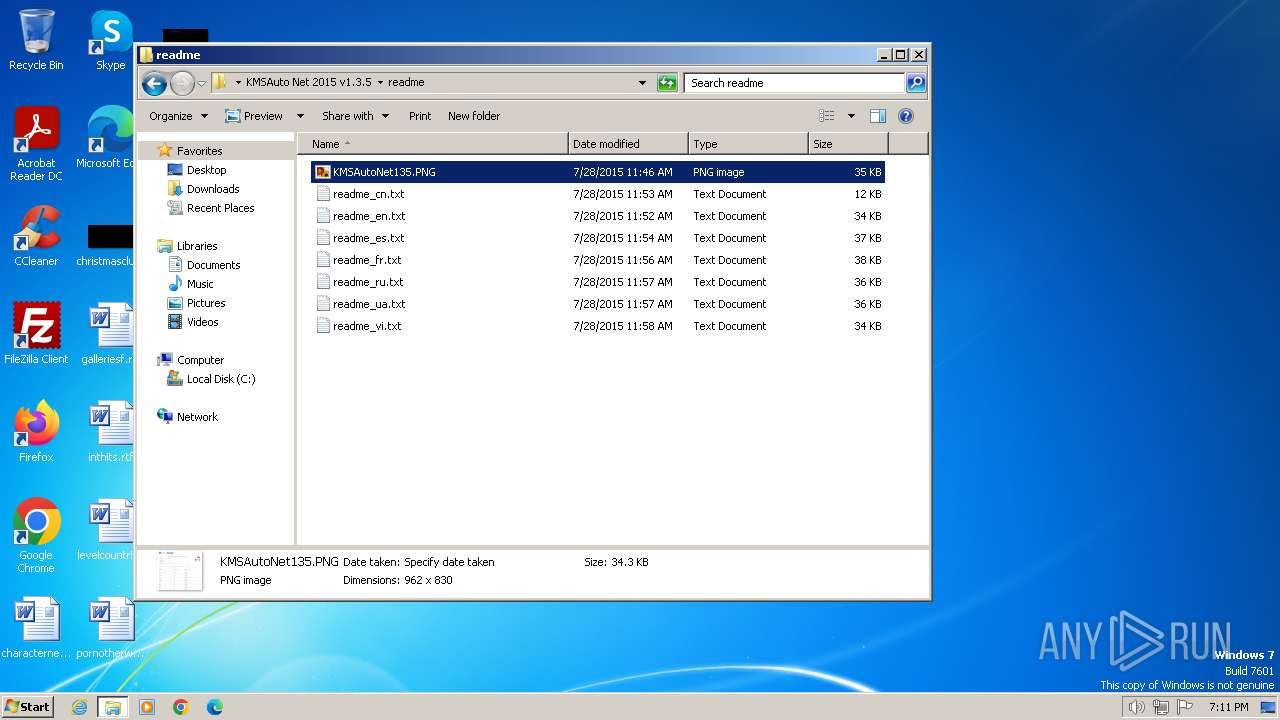The height and width of the screenshot is (720, 1280).
Task: Select the readme_cn.txt file
Action: [598, 194]
